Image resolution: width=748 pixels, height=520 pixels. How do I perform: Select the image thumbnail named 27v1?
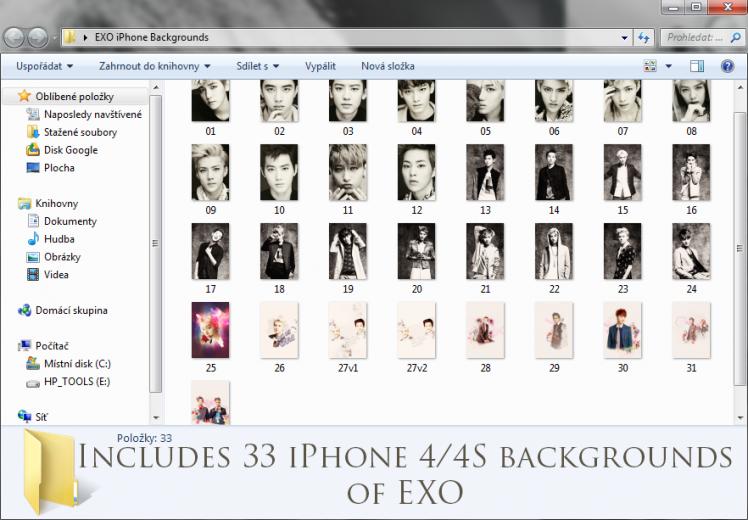click(x=348, y=330)
